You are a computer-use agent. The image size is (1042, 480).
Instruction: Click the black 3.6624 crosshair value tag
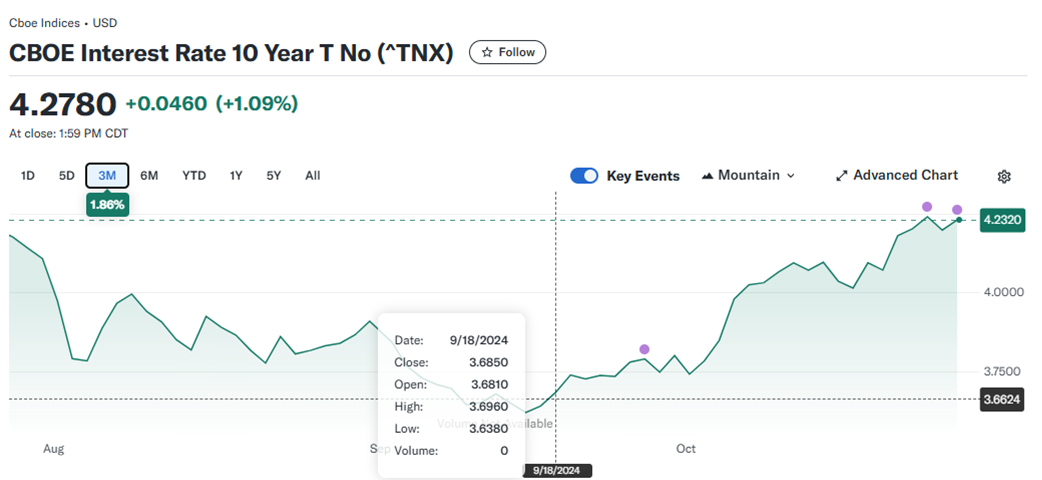(x=1001, y=399)
